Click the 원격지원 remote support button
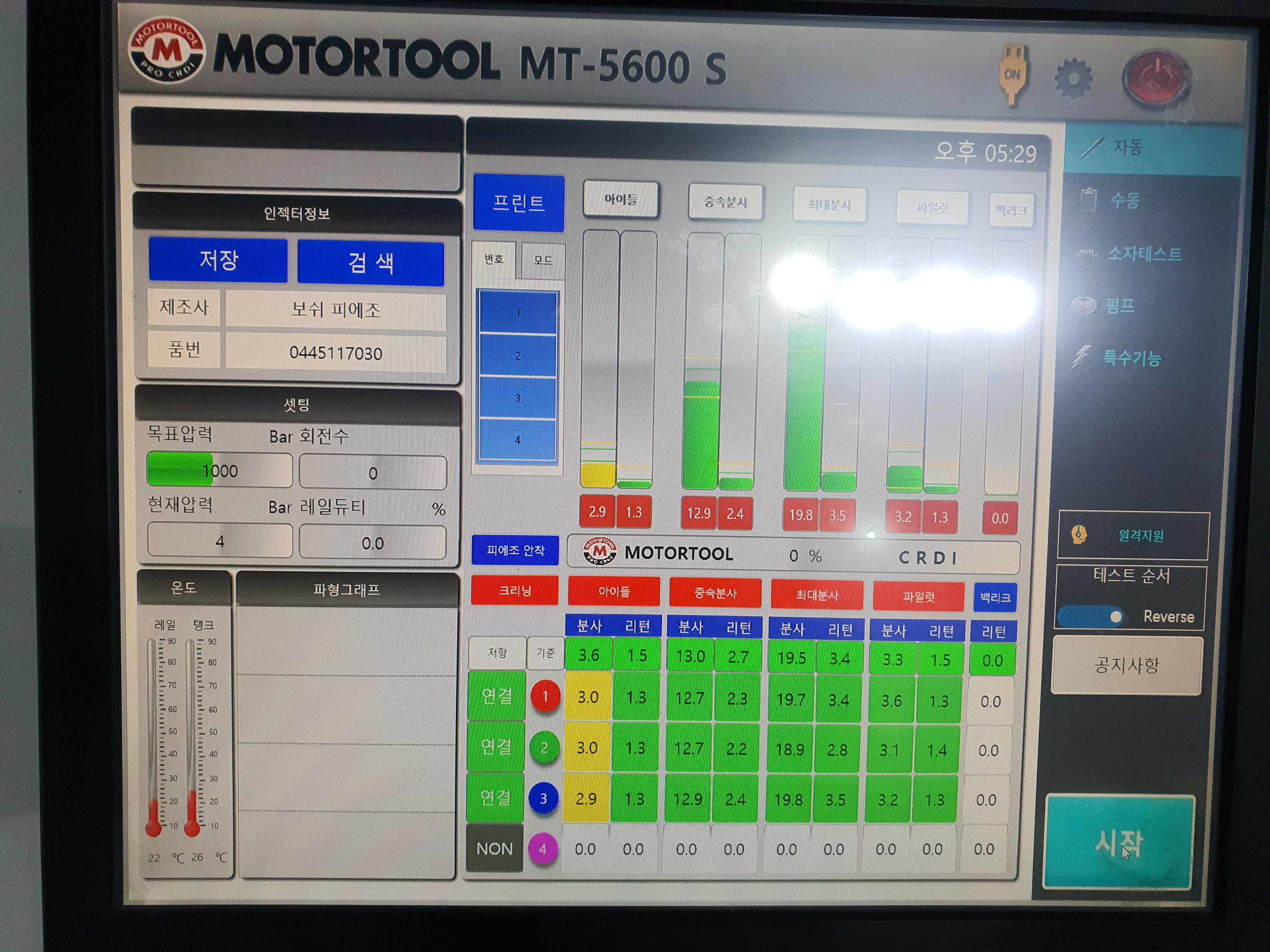 click(1133, 535)
